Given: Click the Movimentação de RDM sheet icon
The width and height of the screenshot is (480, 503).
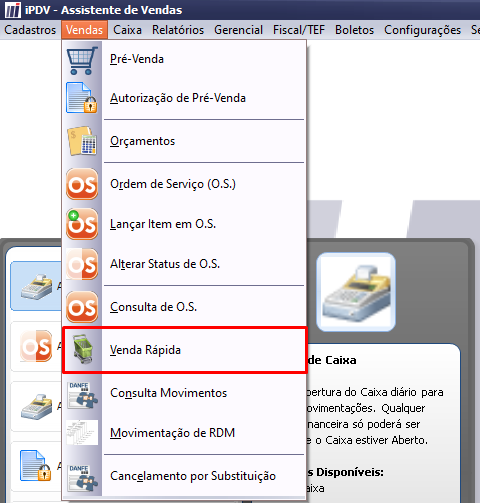Looking at the screenshot, I should (x=82, y=433).
